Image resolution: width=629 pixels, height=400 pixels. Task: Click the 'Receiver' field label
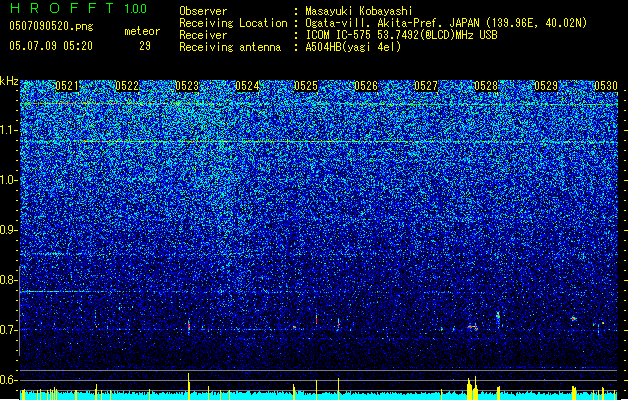point(203,35)
